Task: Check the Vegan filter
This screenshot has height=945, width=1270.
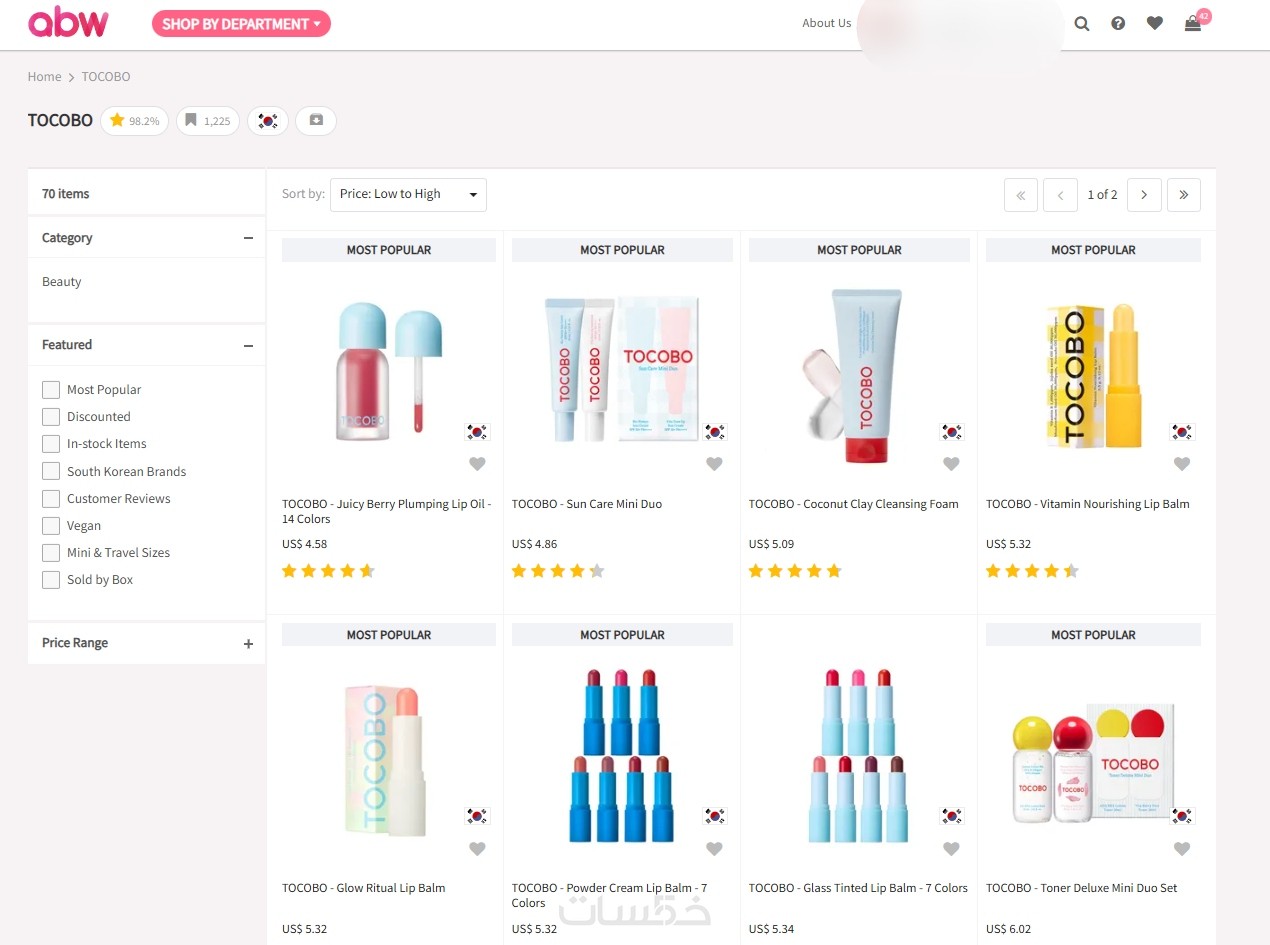Action: (51, 525)
